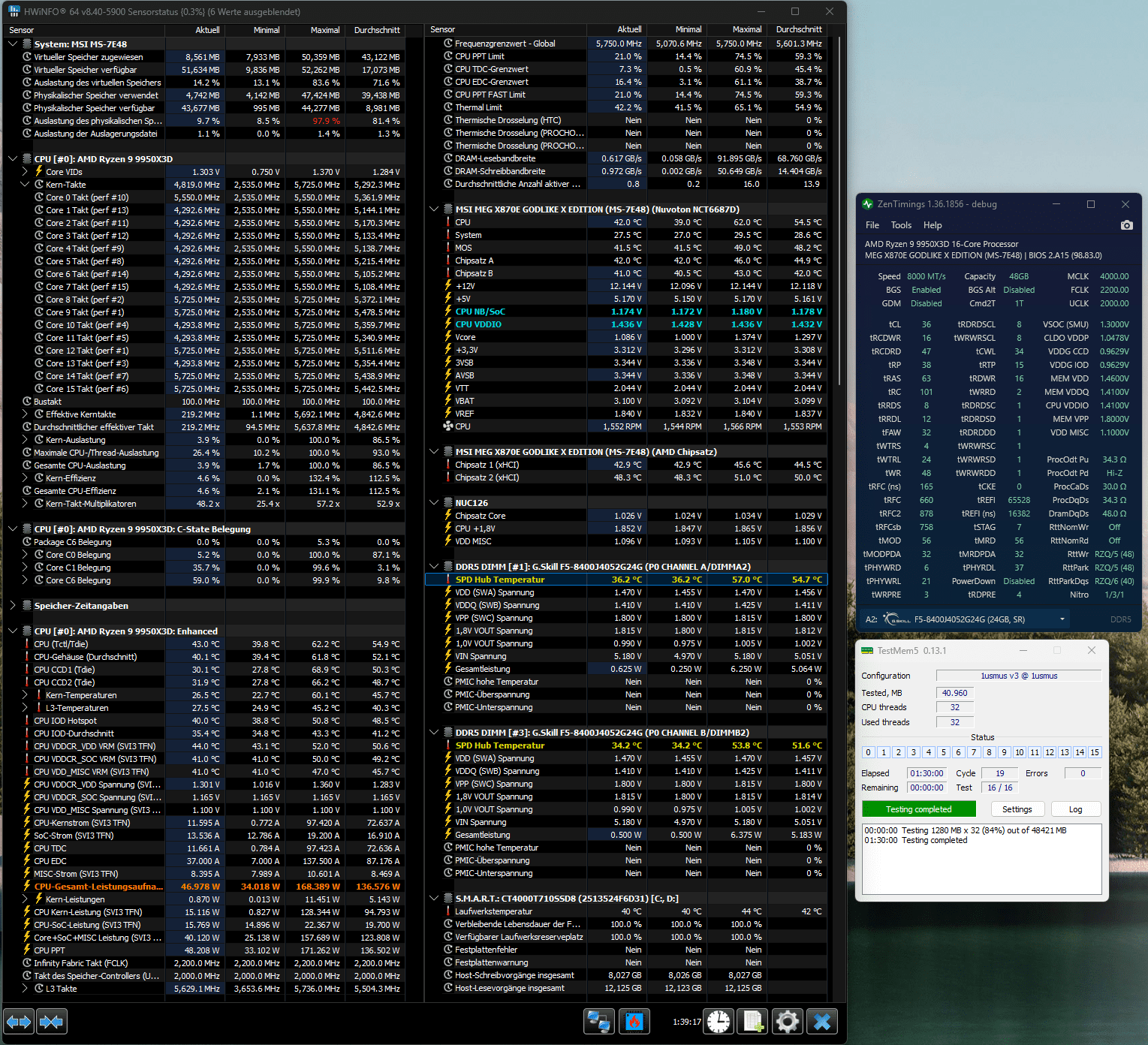1148x1045 pixels.
Task: Expand the L3 Takte row
Action: (x=25, y=989)
